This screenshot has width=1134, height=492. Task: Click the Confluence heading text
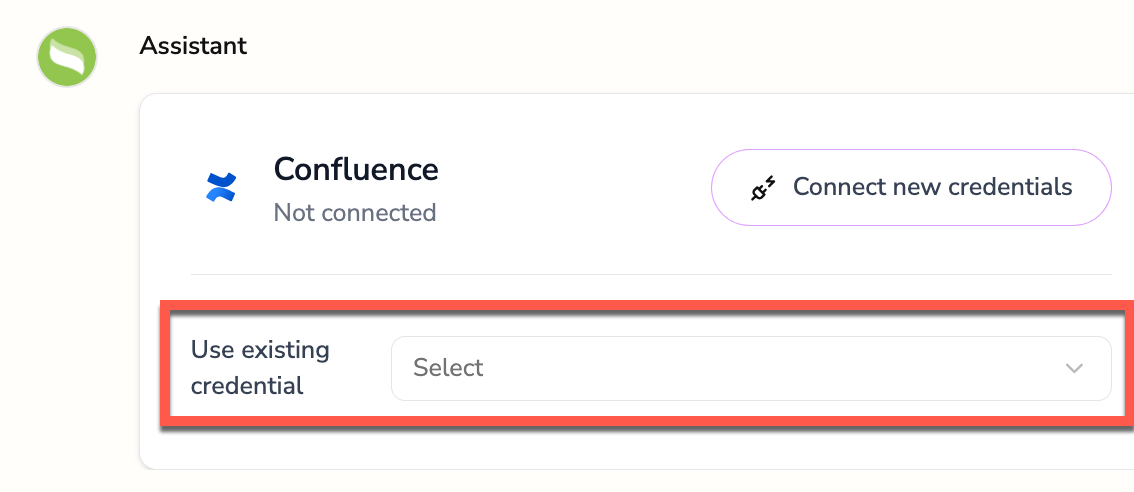(356, 169)
